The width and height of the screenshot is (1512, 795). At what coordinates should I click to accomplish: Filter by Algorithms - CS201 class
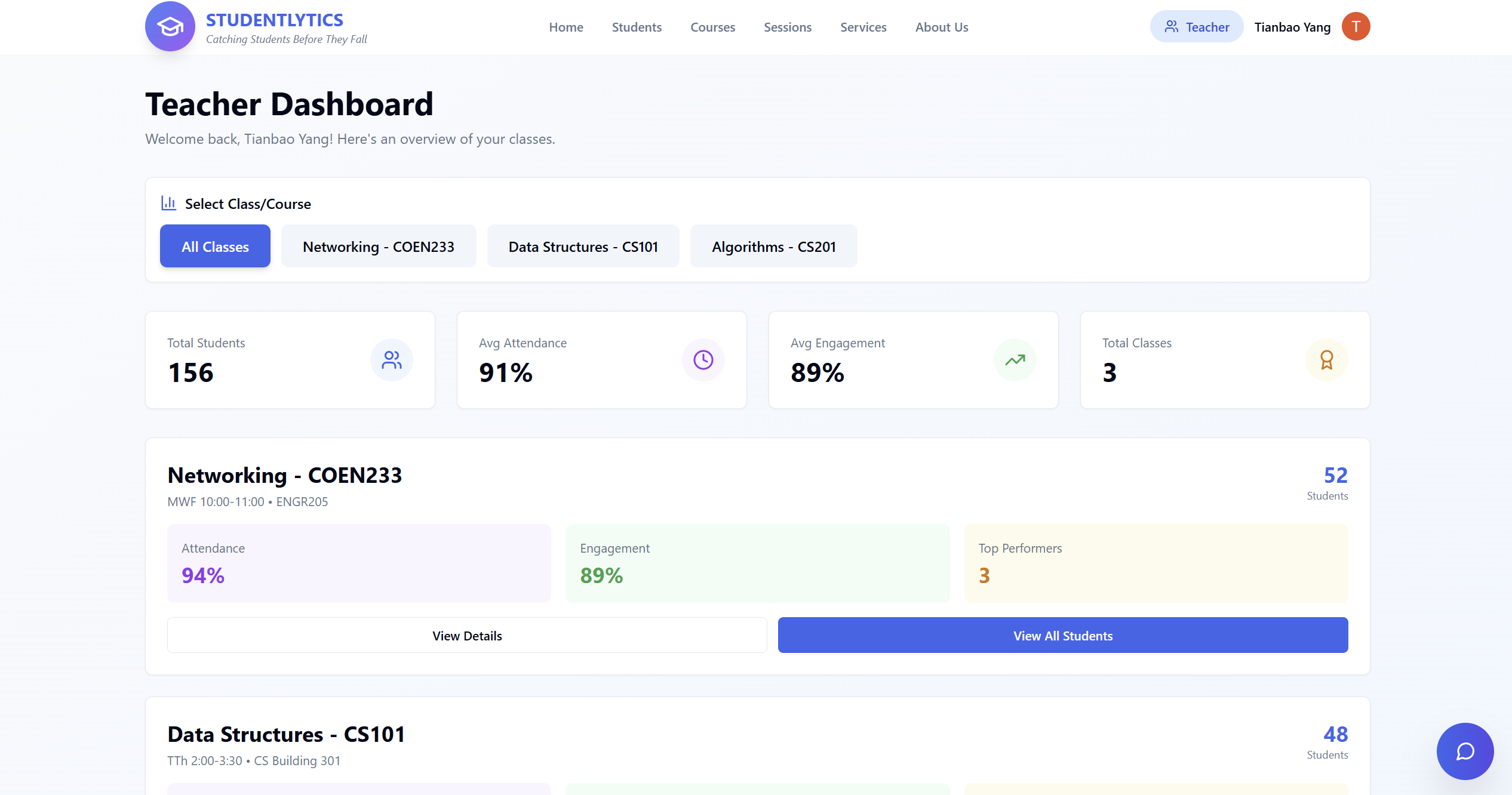773,246
